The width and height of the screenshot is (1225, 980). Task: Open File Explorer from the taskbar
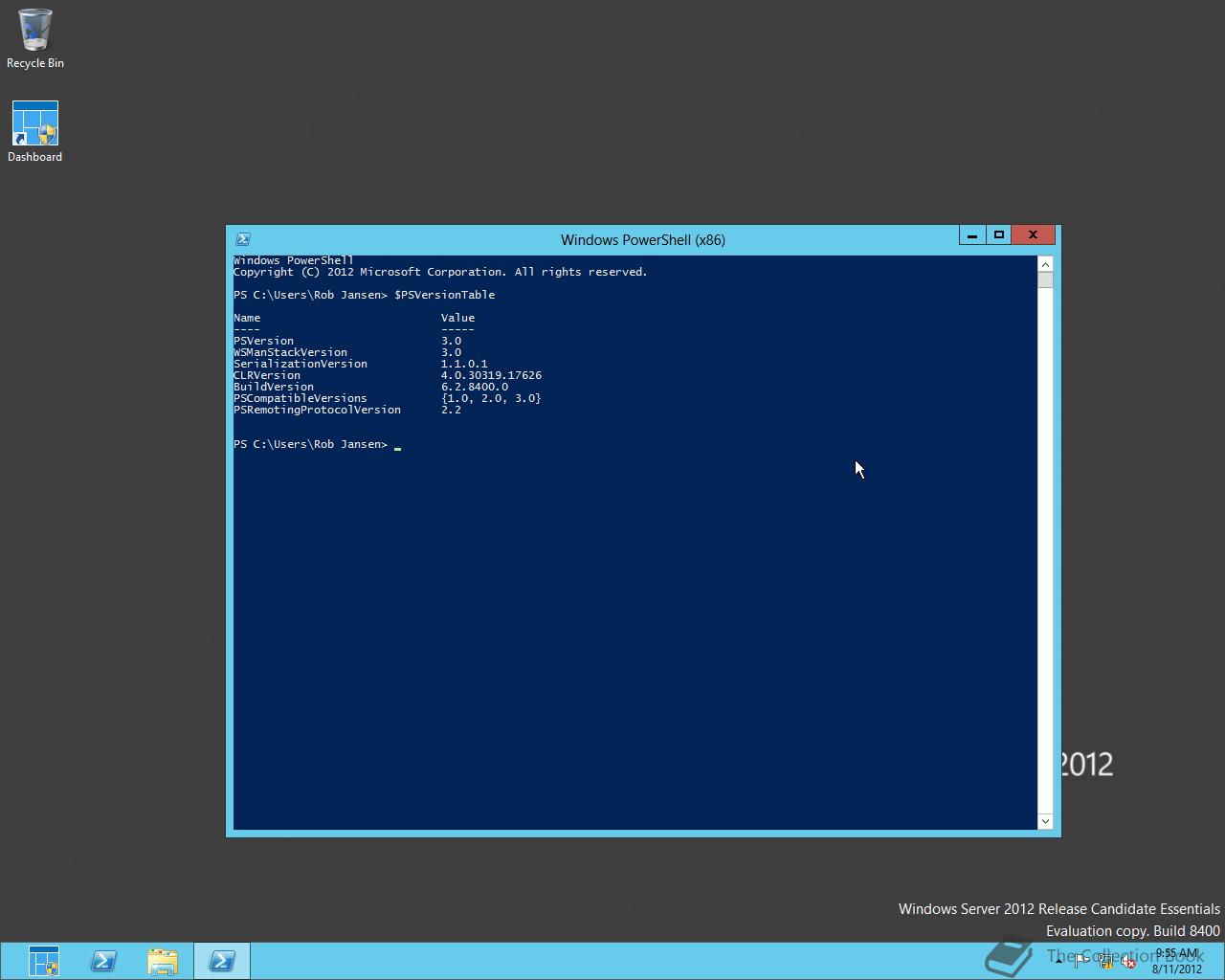(x=163, y=961)
